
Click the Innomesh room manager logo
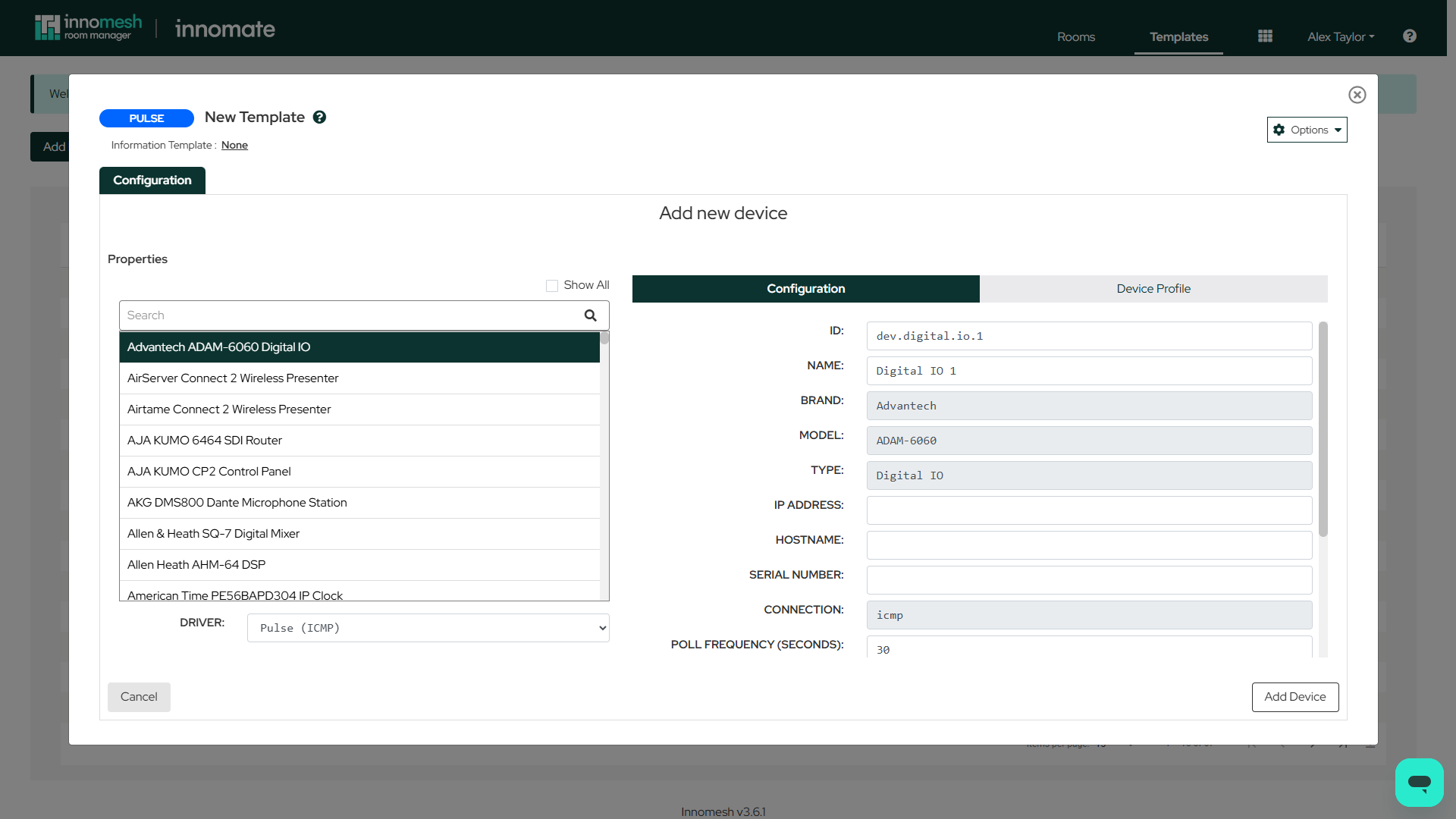[88, 28]
